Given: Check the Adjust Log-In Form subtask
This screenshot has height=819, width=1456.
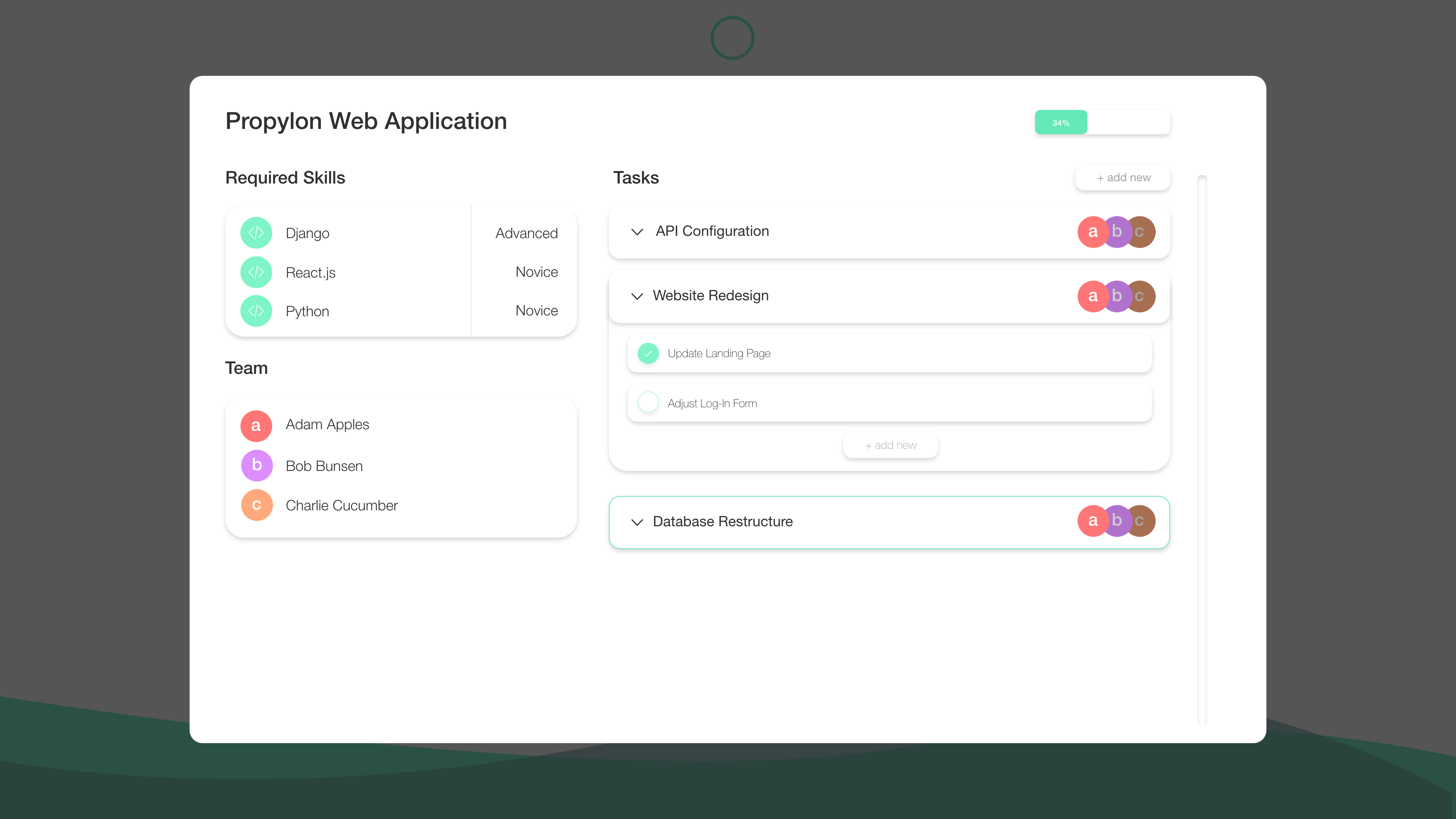Looking at the screenshot, I should point(648,402).
